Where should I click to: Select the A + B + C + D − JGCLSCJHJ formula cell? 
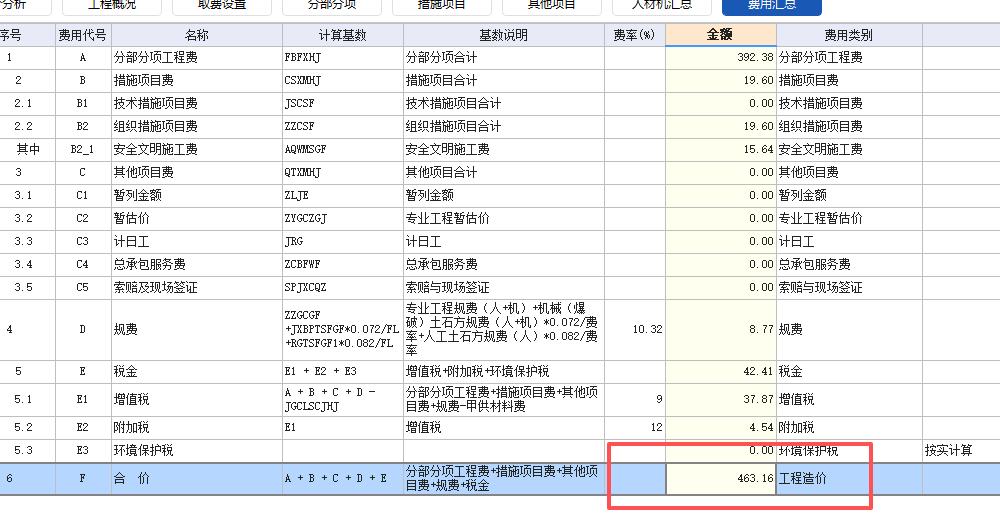342,399
